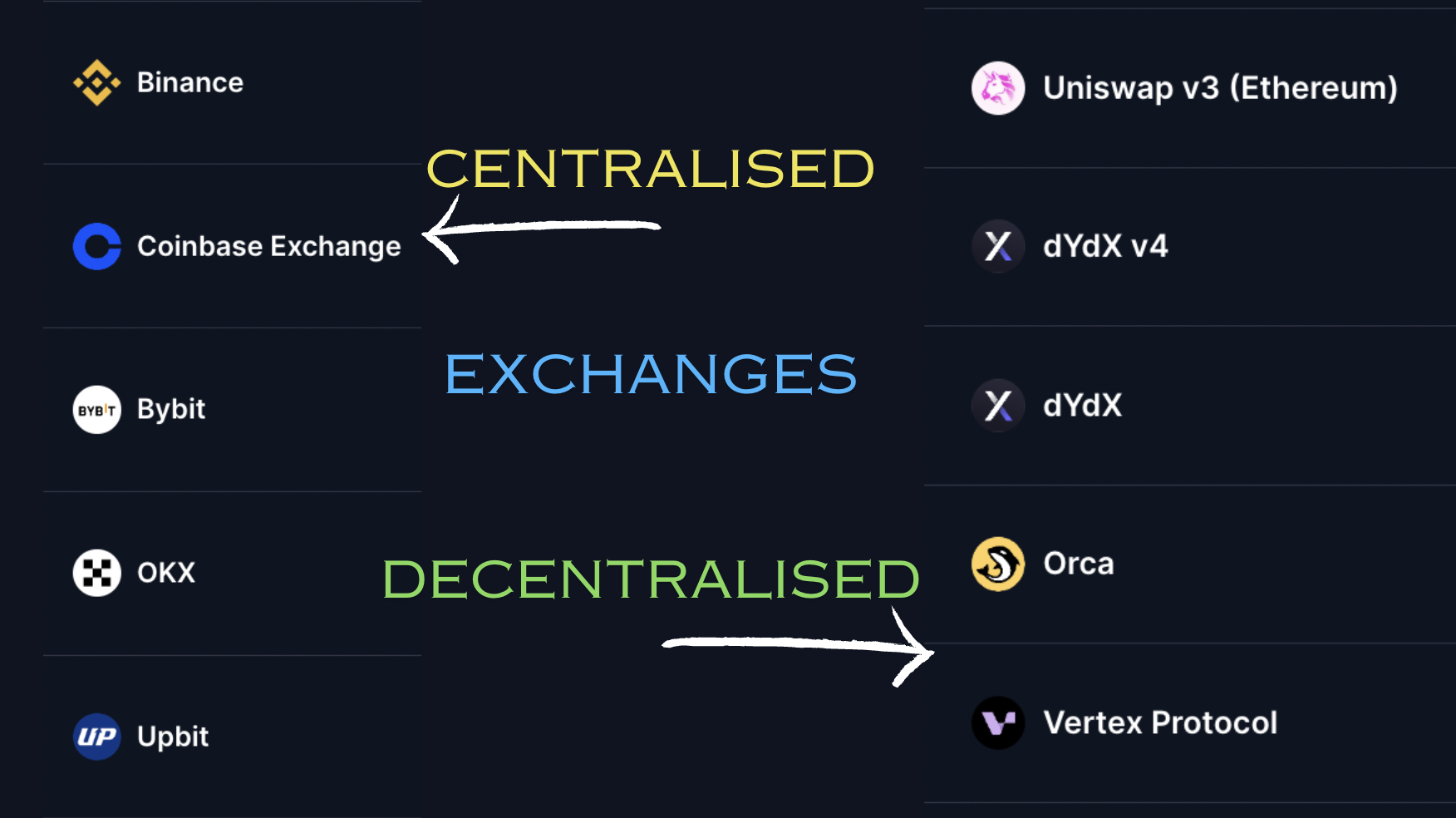This screenshot has width=1456, height=818.
Task: Click the Vertex Protocol icon
Action: [x=997, y=722]
